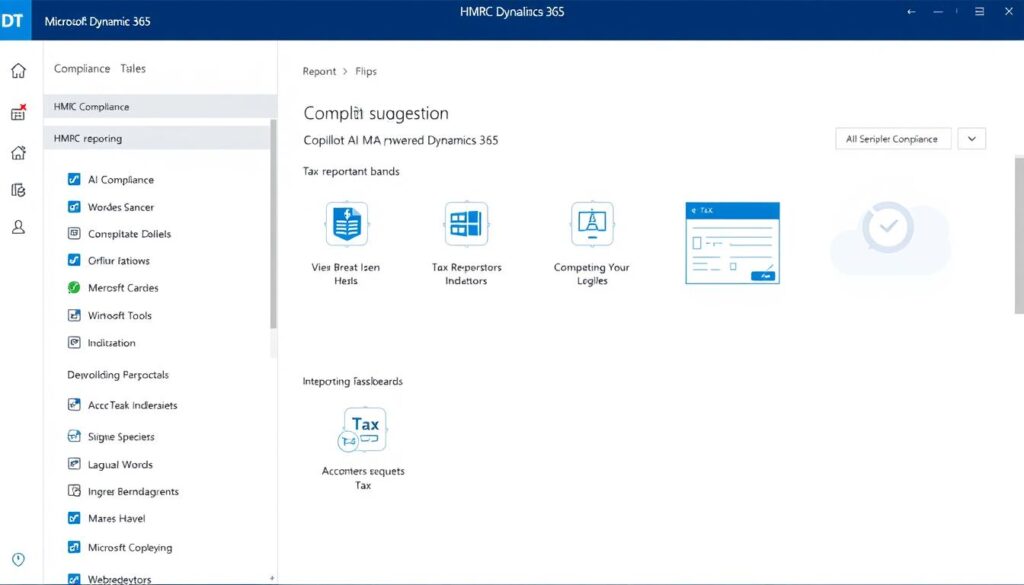Click the Merosft Cardes label
Image resolution: width=1024 pixels, height=585 pixels.
[123, 288]
